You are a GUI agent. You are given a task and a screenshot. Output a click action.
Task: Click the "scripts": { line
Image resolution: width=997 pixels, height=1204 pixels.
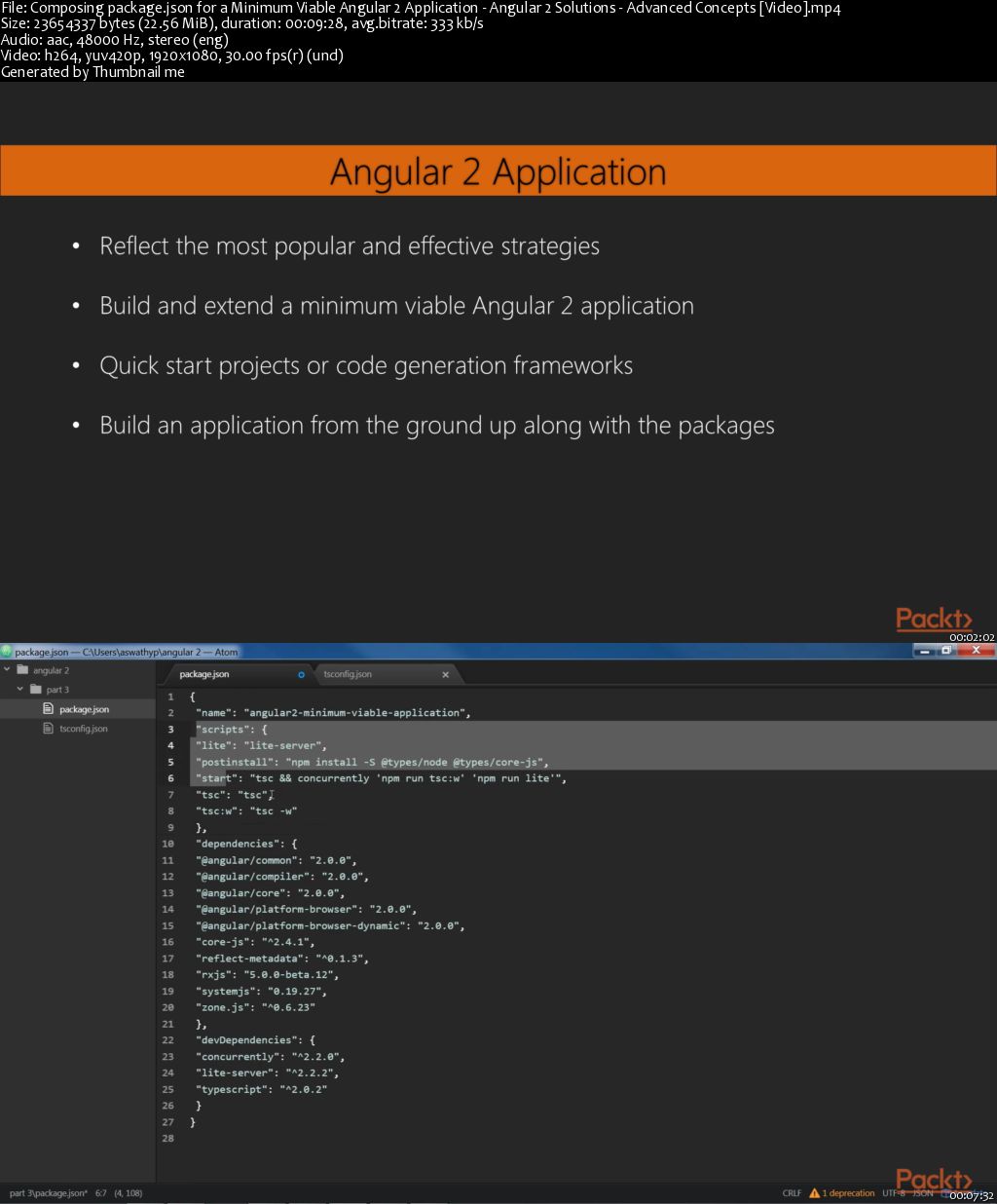click(231, 730)
